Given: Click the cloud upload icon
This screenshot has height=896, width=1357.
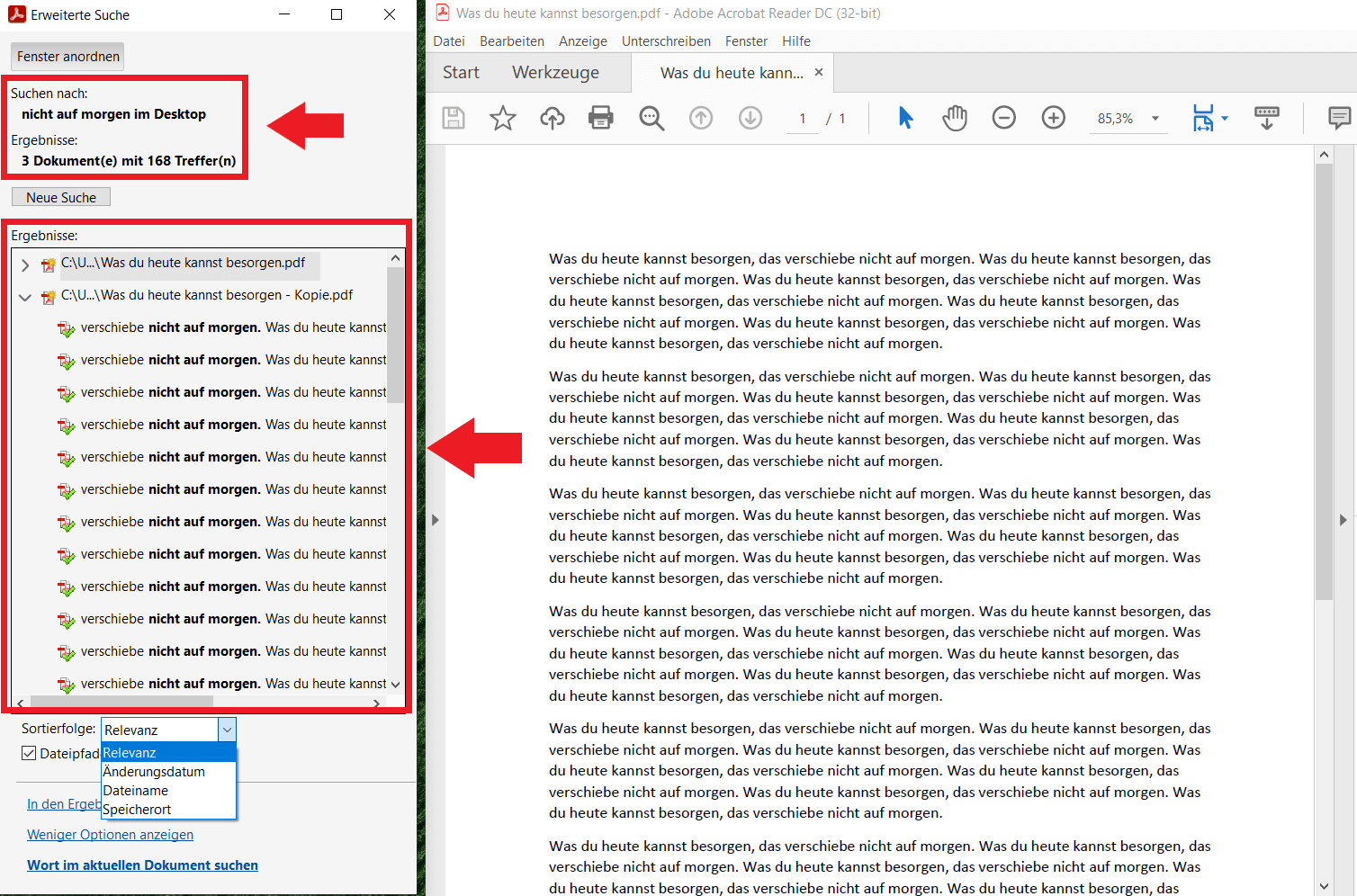Looking at the screenshot, I should point(553,118).
